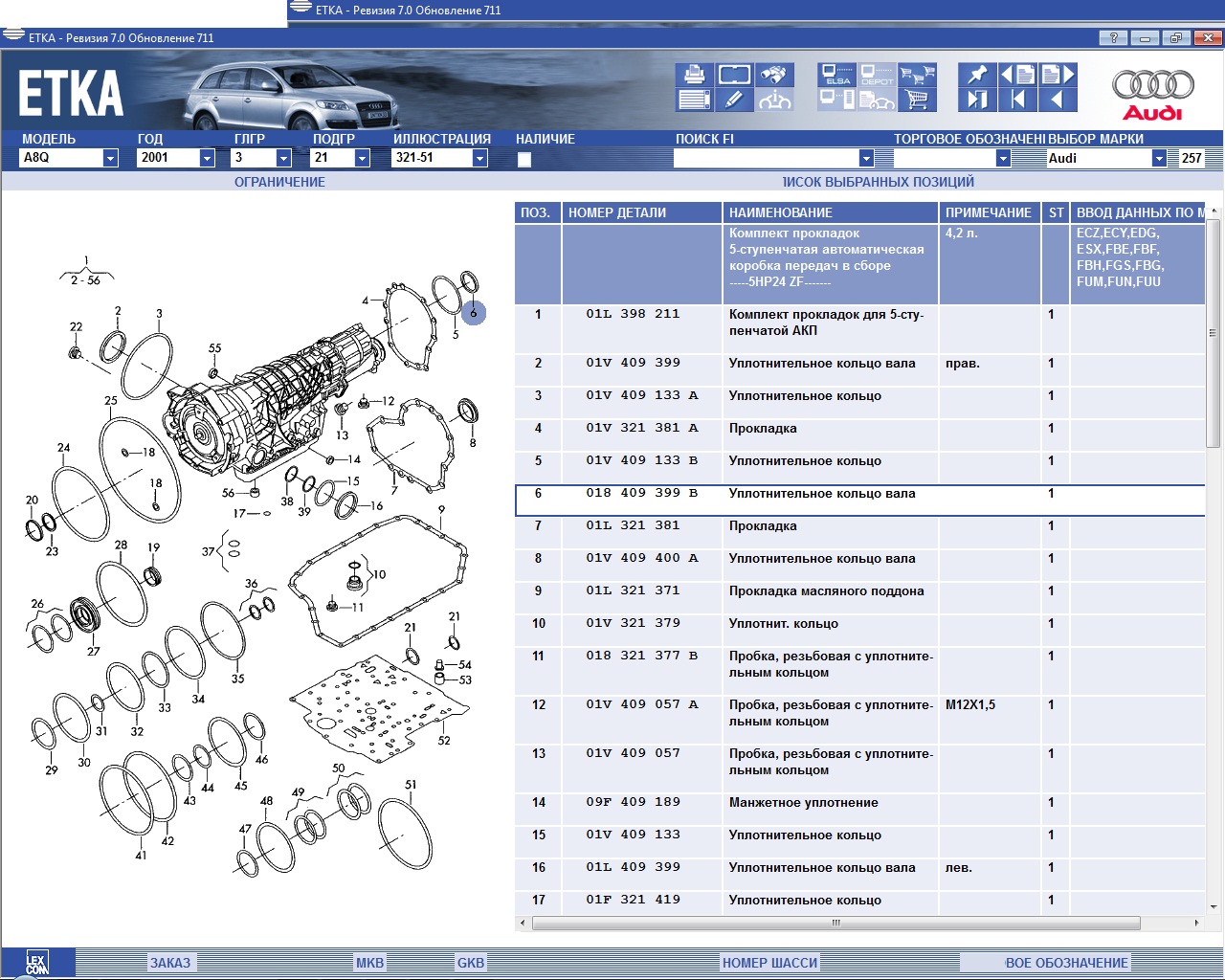Select part number 01L 398 211

633,314
